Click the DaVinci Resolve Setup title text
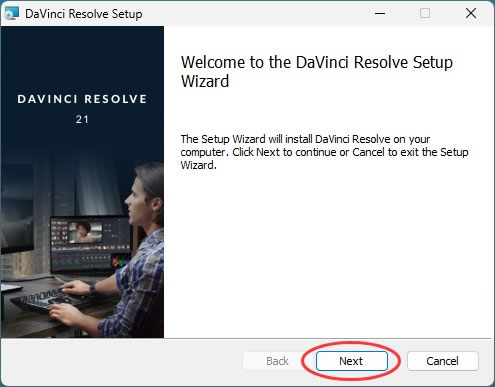The image size is (495, 387). pos(84,14)
